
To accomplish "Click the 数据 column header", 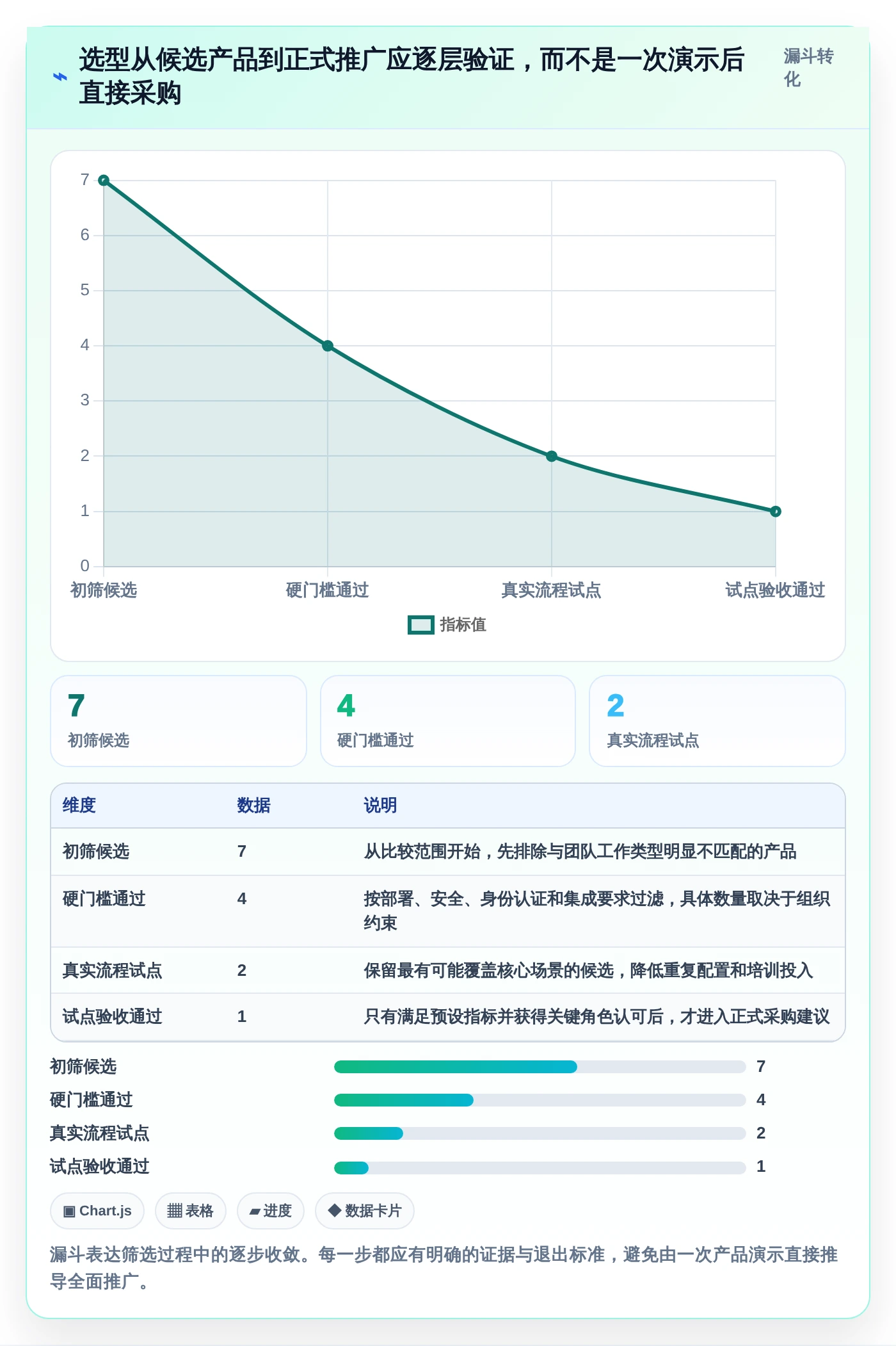I will click(x=254, y=806).
